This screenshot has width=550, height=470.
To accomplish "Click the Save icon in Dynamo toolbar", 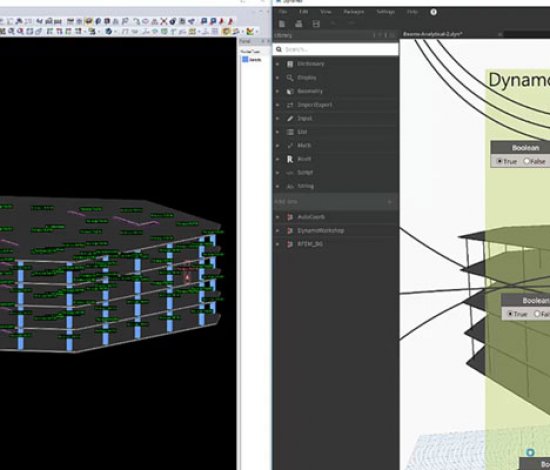I will click(316, 24).
